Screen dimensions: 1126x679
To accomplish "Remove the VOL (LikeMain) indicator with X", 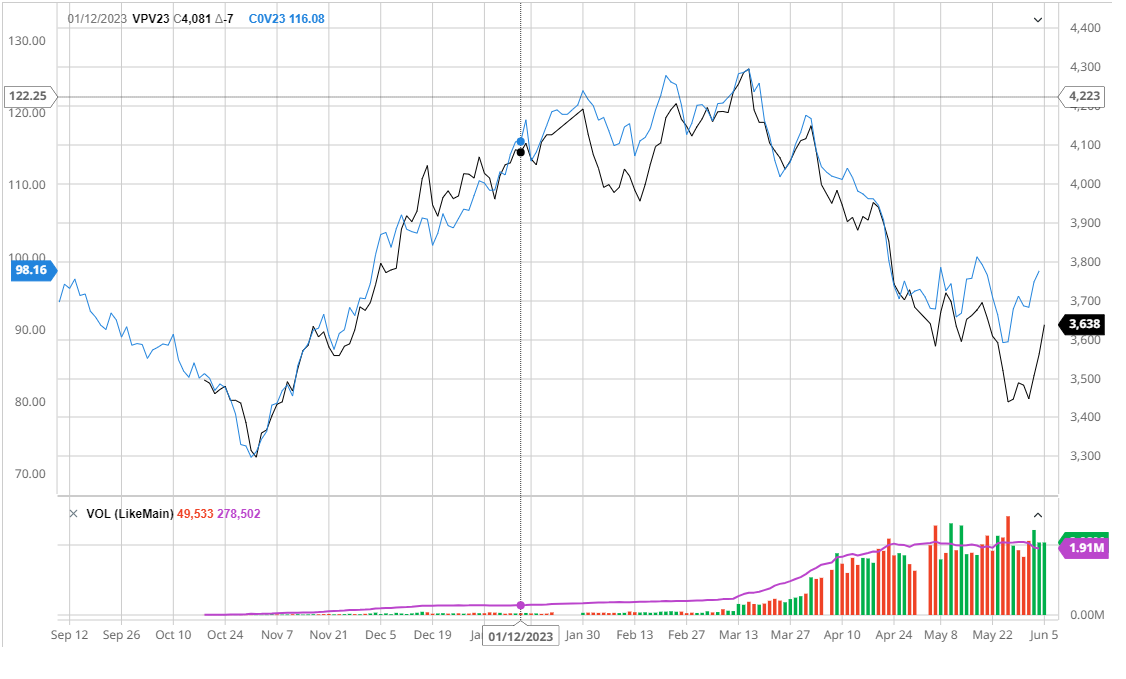I will point(73,514).
